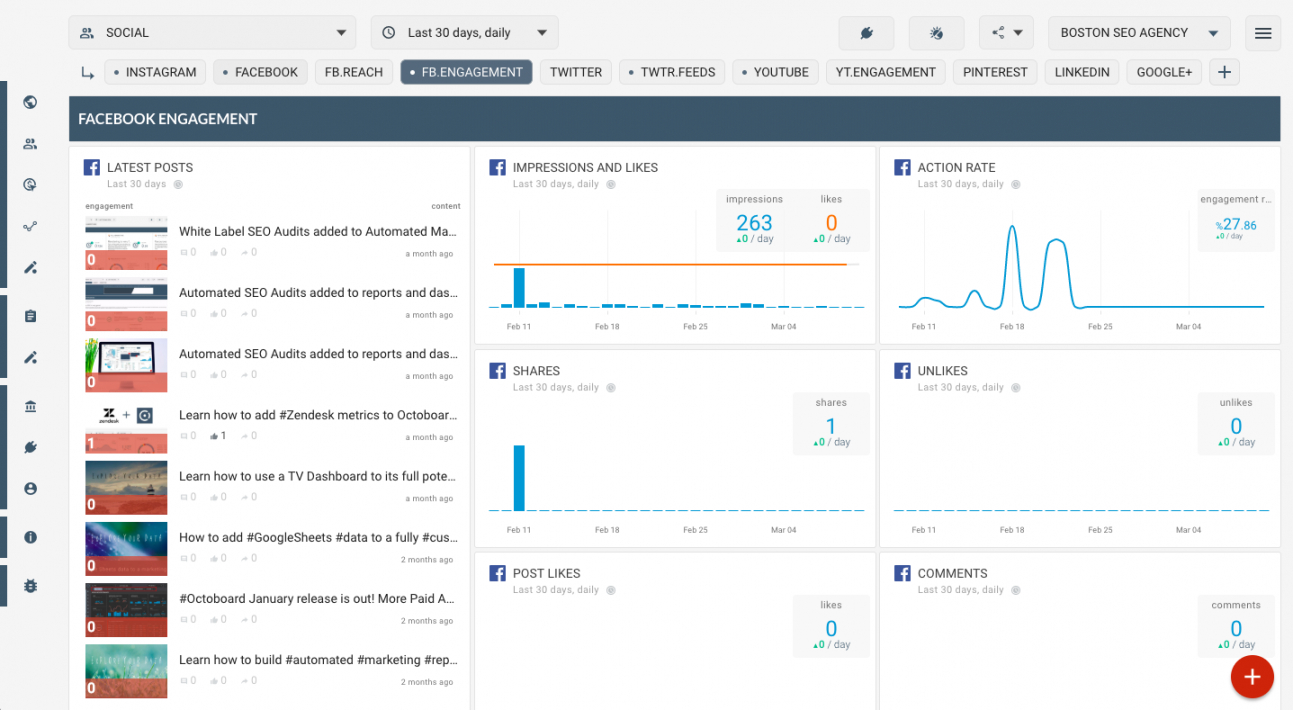Switch to the INSTAGRAM tab
This screenshot has width=1293, height=710.
pos(155,72)
